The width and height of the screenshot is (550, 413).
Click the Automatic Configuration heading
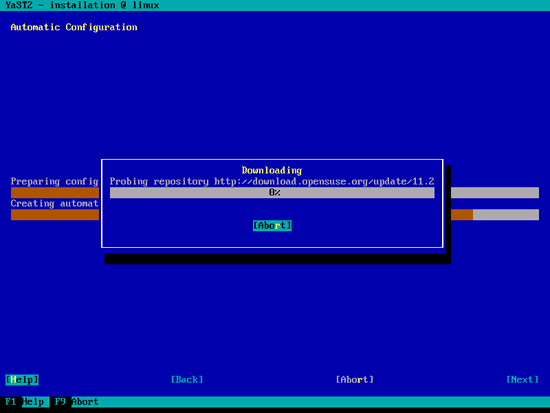[74, 27]
